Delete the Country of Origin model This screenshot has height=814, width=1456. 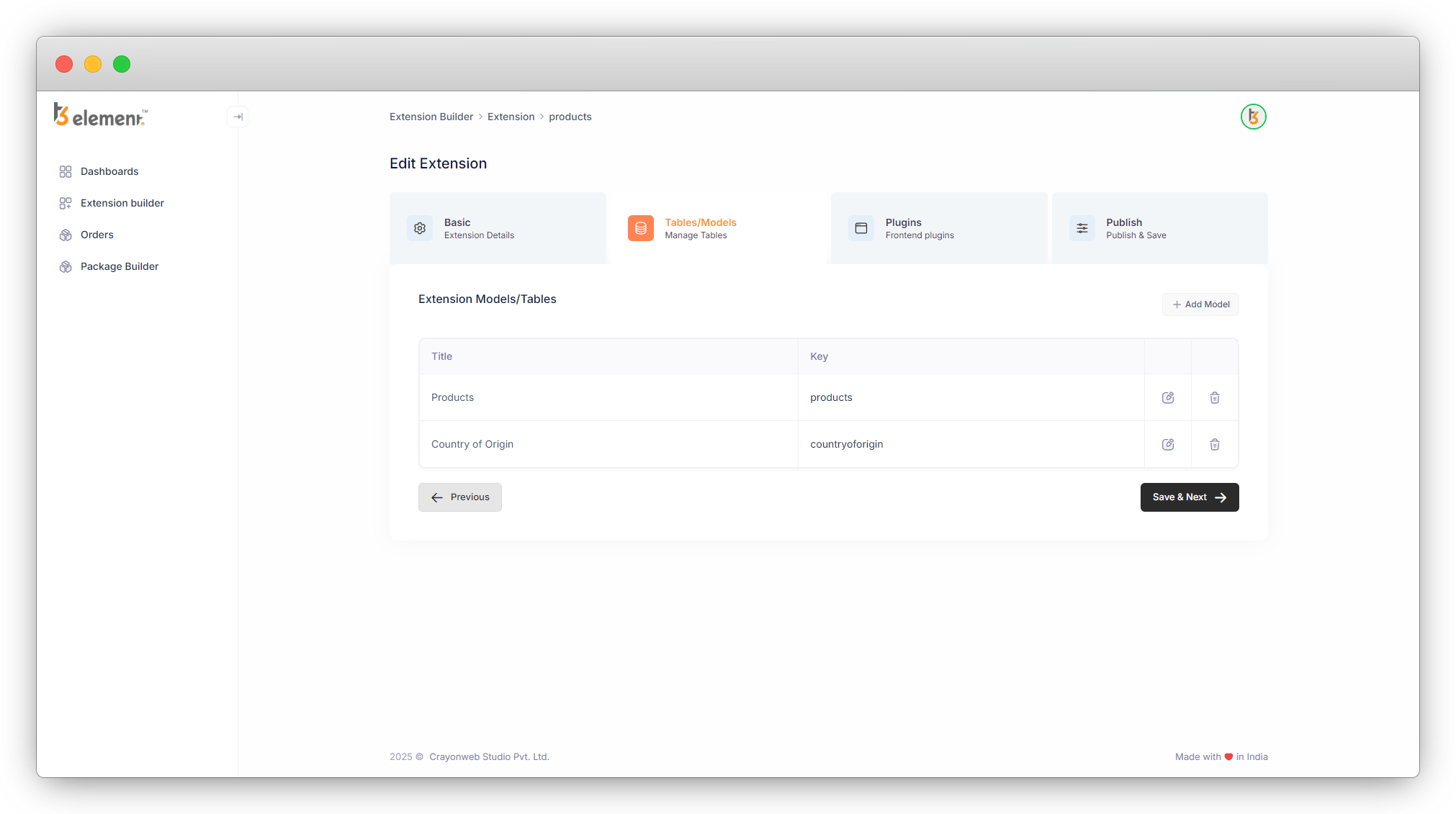(1214, 444)
